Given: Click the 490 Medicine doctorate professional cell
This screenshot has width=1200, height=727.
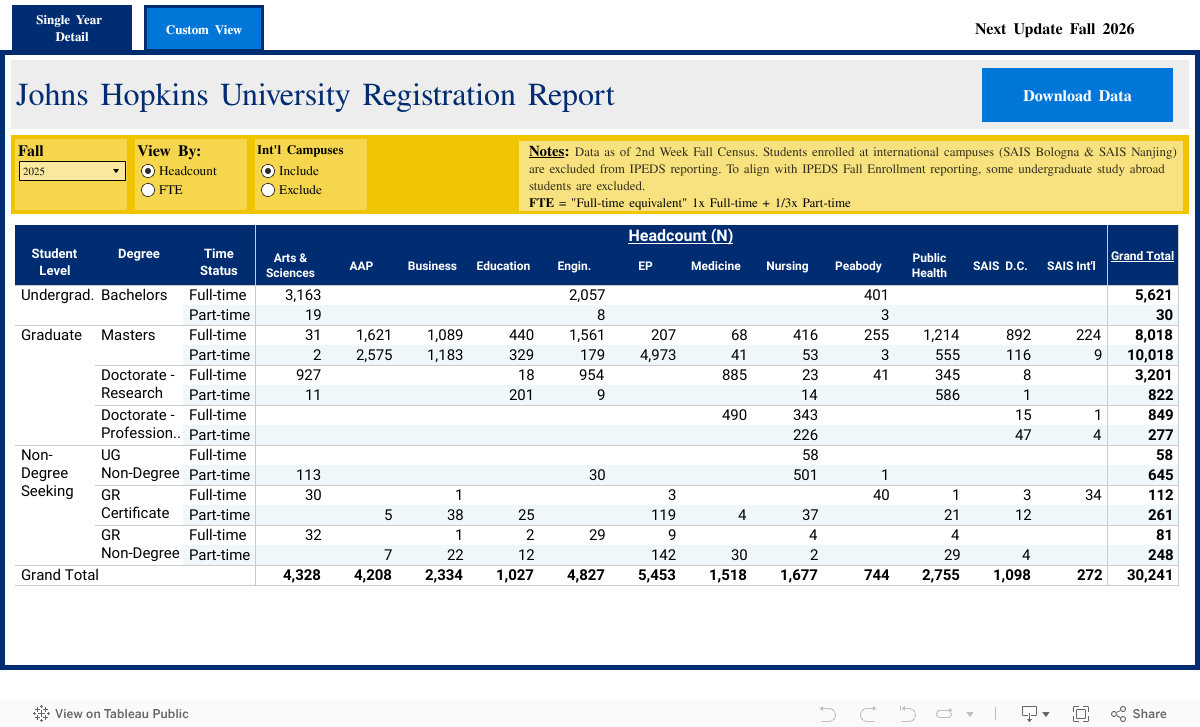Looking at the screenshot, I should pyautogui.click(x=734, y=415).
